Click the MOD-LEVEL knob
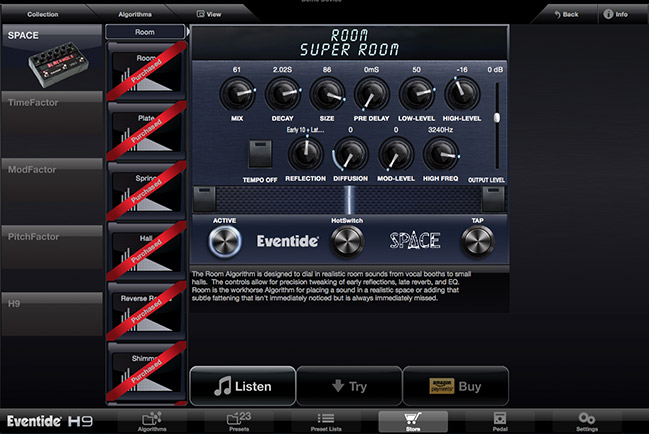649x434 pixels. 396,154
